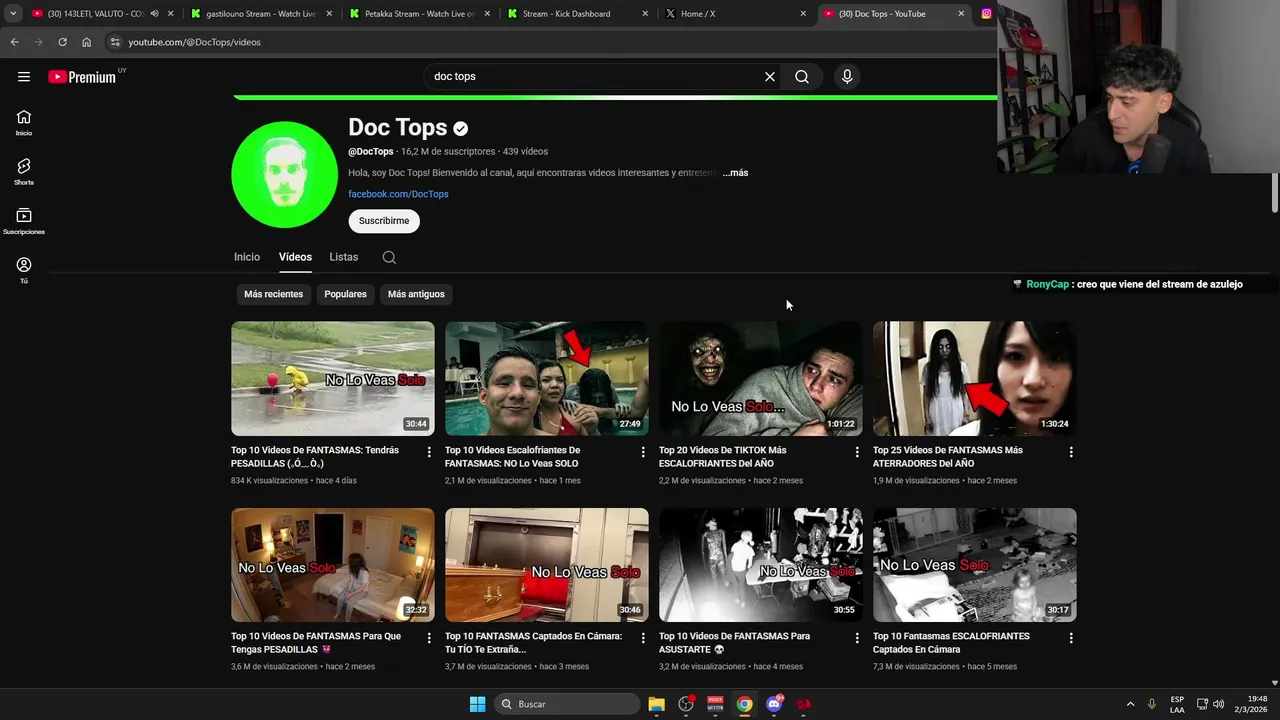The width and height of the screenshot is (1280, 720).
Task: Open the 1:30:24 ghost girl thumbnail
Action: [975, 378]
